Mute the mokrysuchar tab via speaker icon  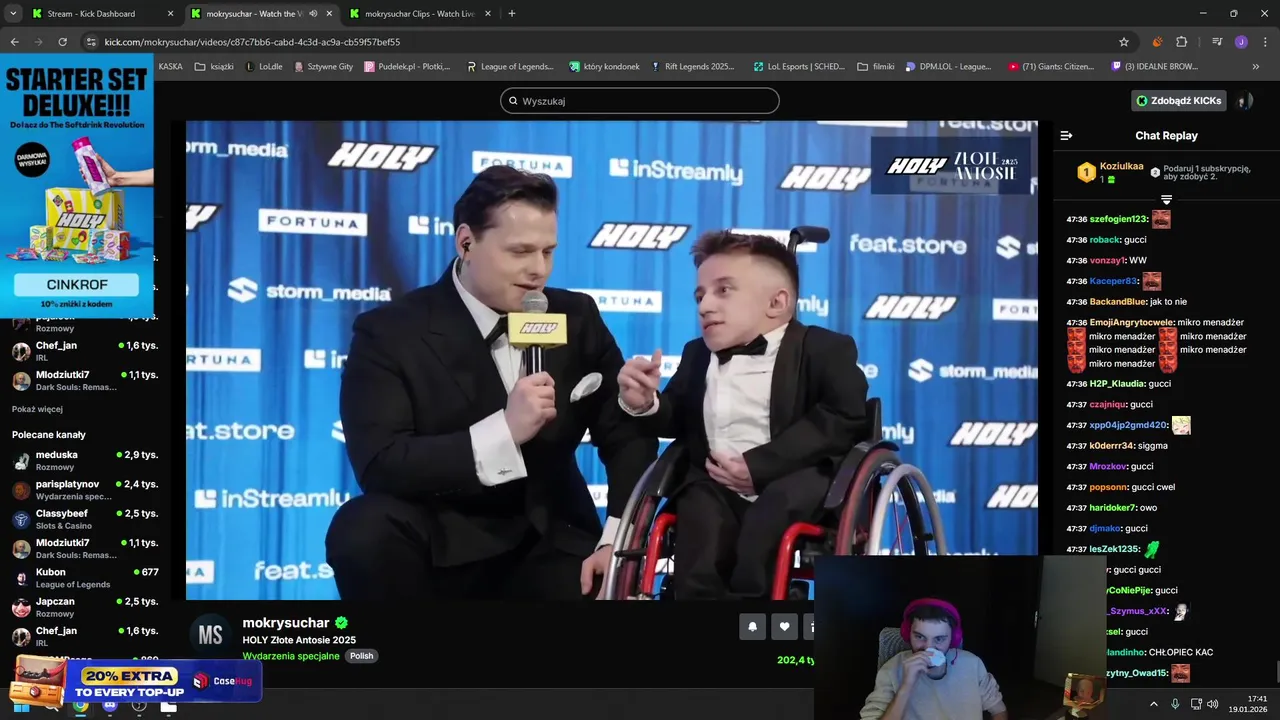313,14
